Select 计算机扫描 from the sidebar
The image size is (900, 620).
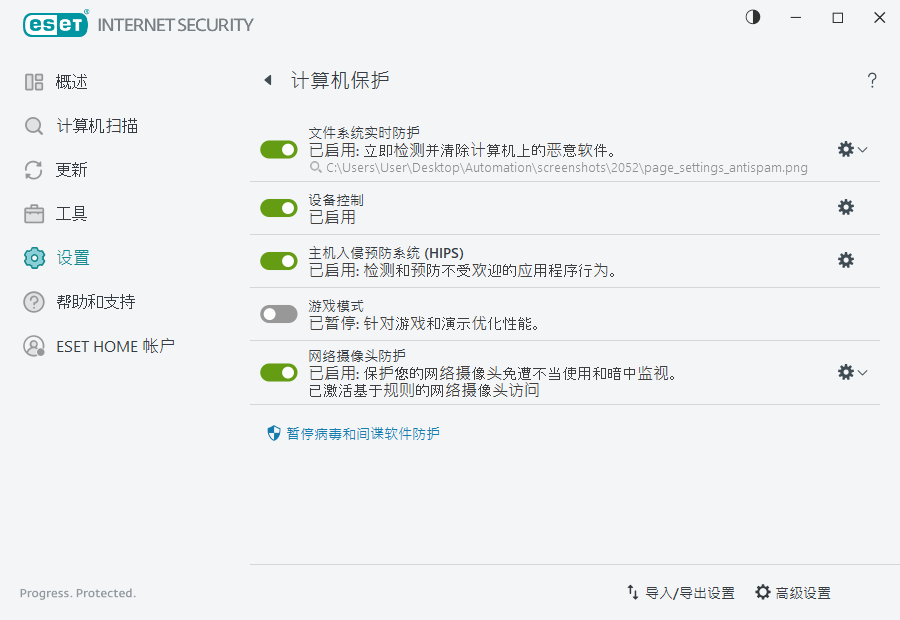84,125
